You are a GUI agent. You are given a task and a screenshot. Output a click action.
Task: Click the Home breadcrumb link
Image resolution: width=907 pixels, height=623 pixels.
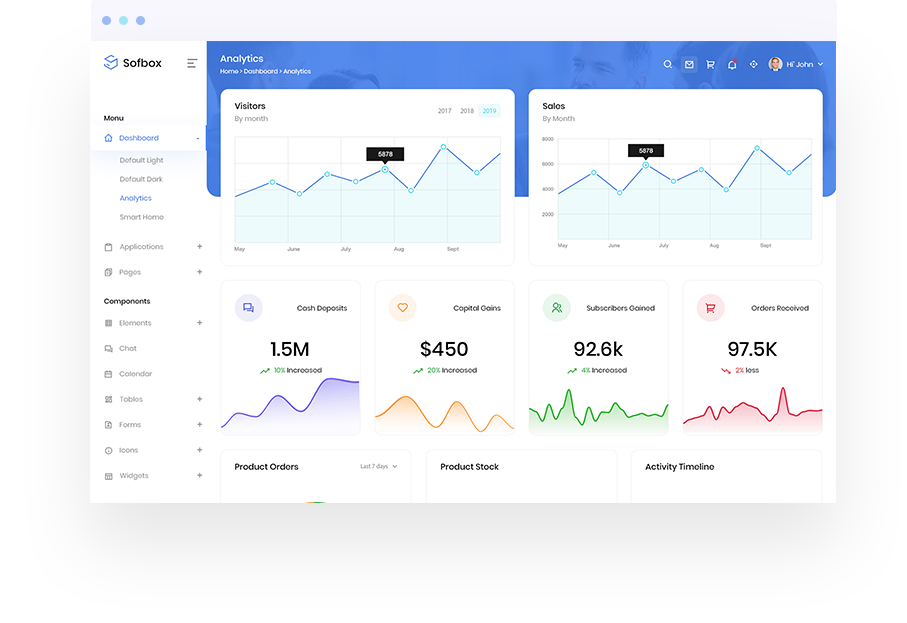pyautogui.click(x=229, y=72)
